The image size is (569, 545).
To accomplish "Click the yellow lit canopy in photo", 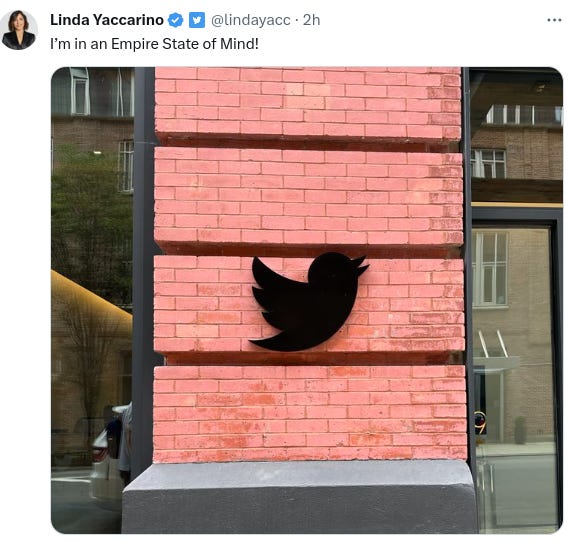I will (x=90, y=295).
